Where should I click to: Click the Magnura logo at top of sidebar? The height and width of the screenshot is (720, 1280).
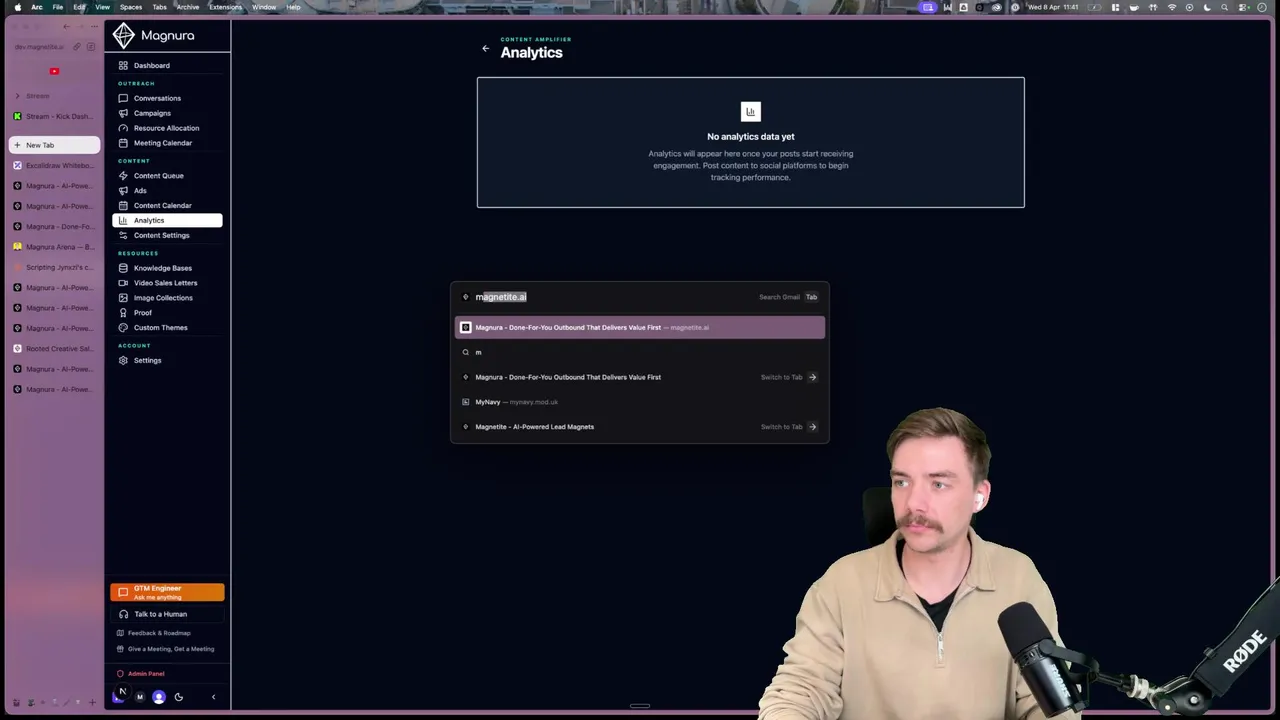153,35
